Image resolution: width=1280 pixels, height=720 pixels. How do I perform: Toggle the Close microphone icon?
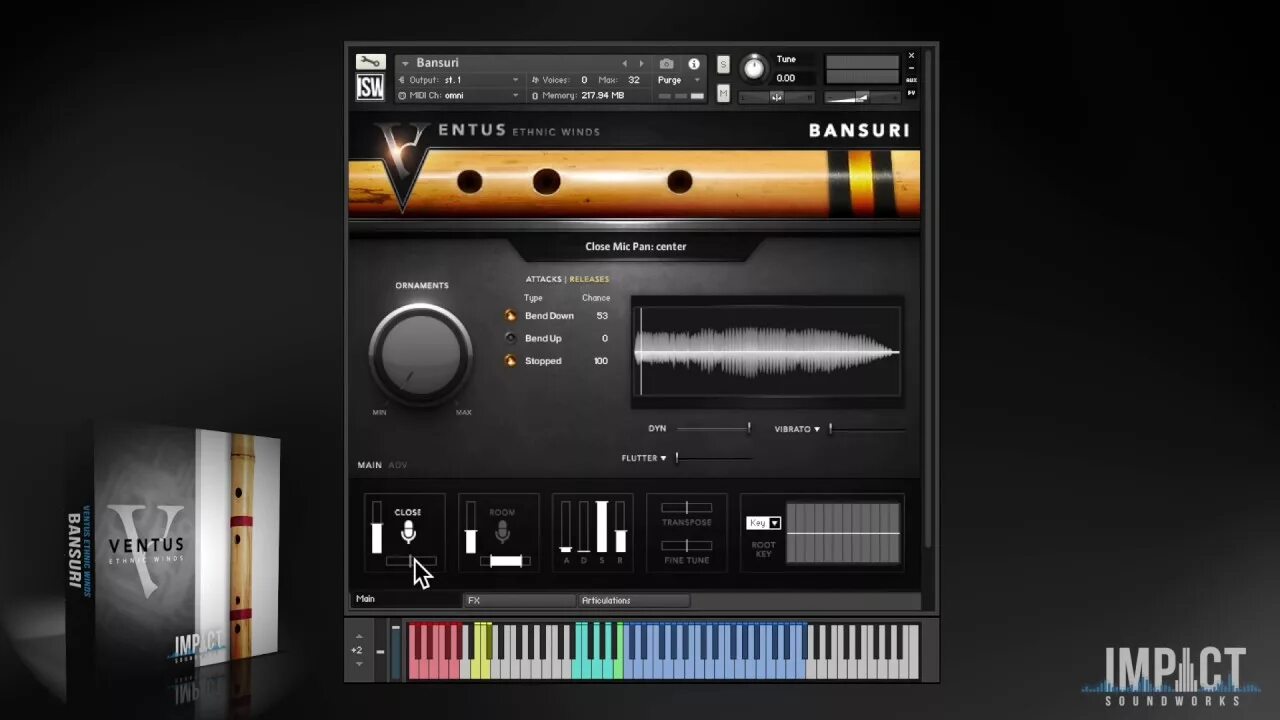408,533
